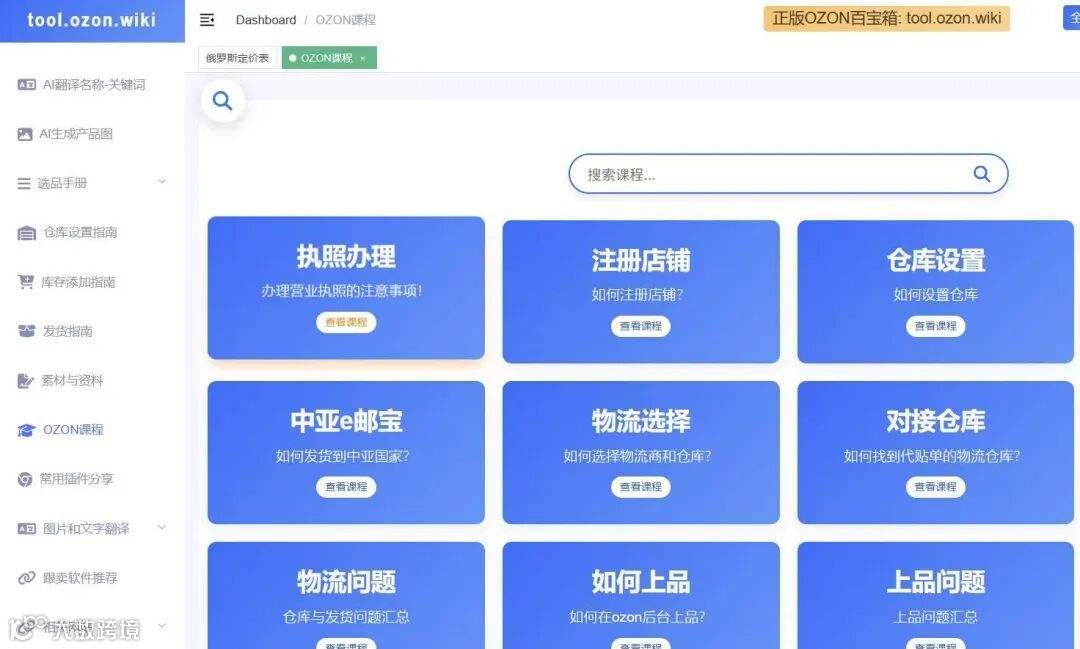Screen dimensions: 1080x649
Task: Click 如何注册店铺? subtitle text
Action: coord(637,295)
